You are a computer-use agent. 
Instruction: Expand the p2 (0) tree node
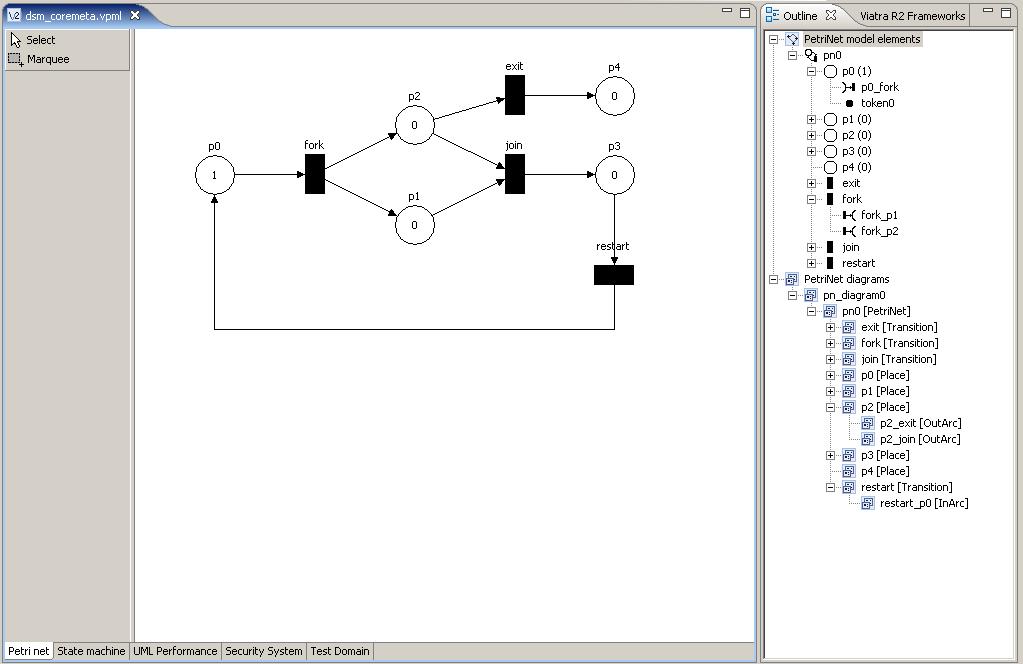pyautogui.click(x=811, y=136)
